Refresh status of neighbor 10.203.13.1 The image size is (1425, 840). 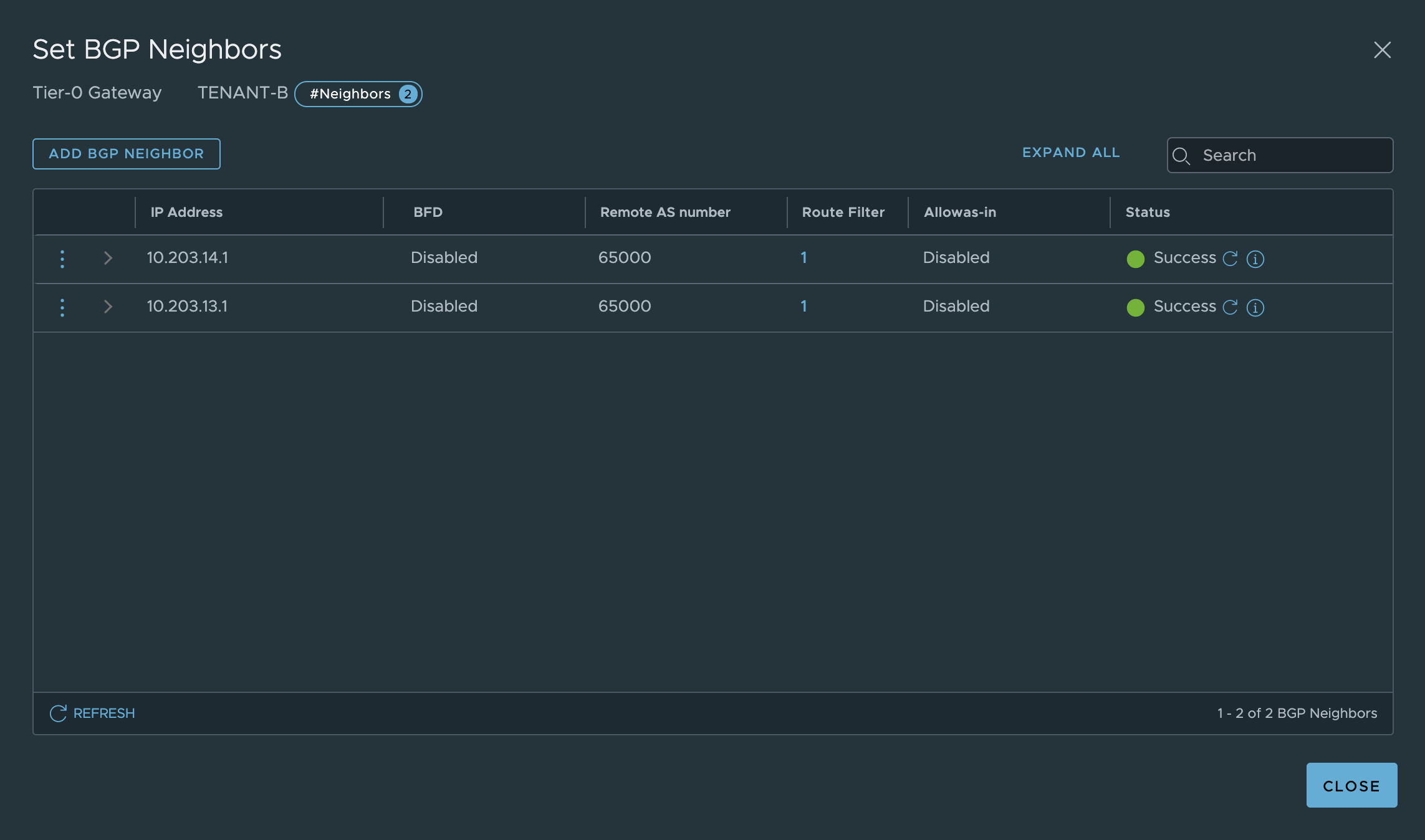[x=1230, y=307]
